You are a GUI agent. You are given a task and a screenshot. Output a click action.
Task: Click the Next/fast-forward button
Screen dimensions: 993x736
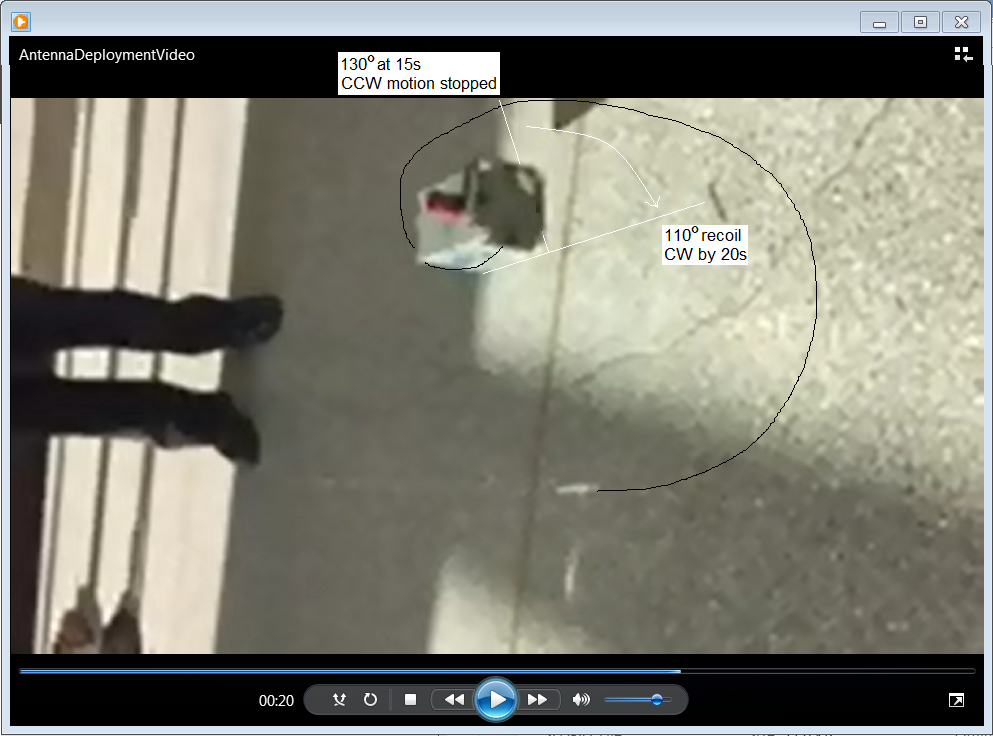tap(537, 700)
